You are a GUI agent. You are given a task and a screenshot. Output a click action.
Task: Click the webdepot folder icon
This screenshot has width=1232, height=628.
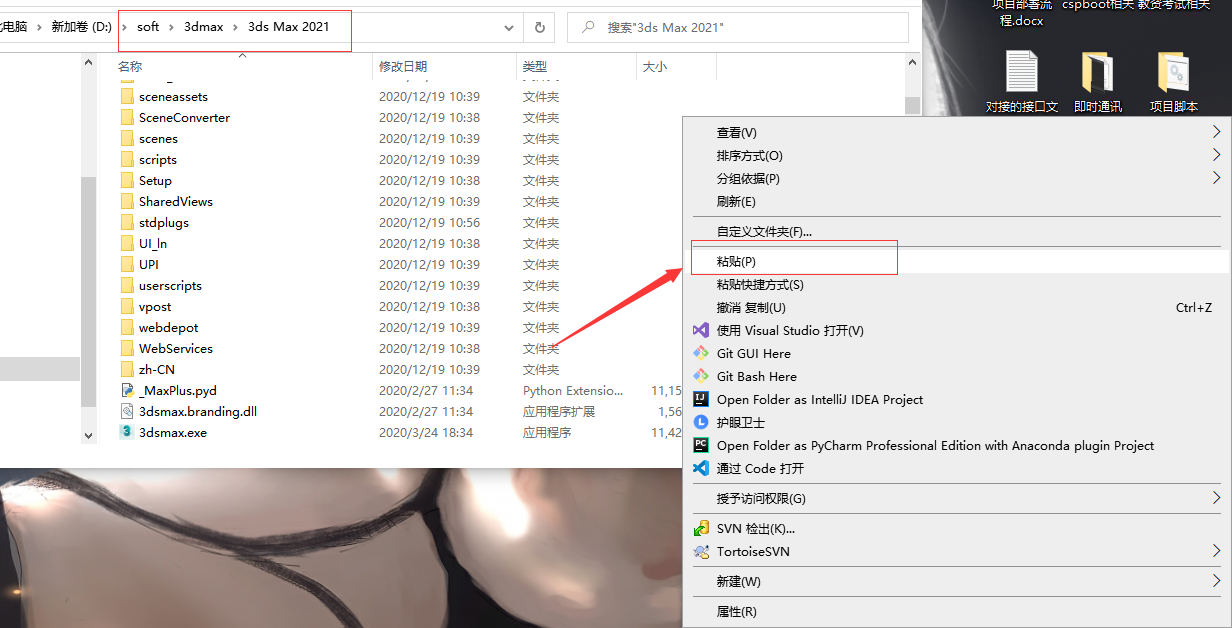127,328
